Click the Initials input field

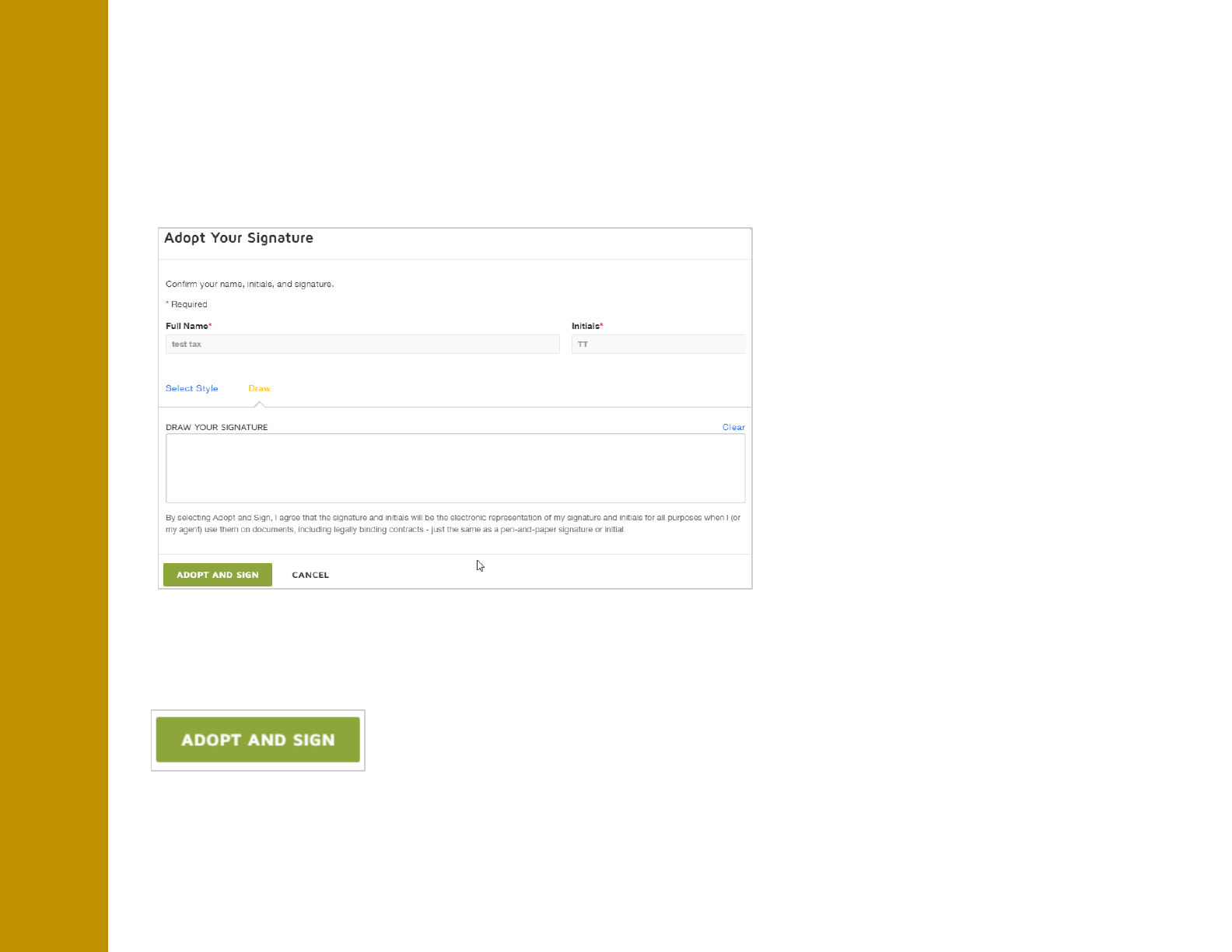tap(658, 344)
